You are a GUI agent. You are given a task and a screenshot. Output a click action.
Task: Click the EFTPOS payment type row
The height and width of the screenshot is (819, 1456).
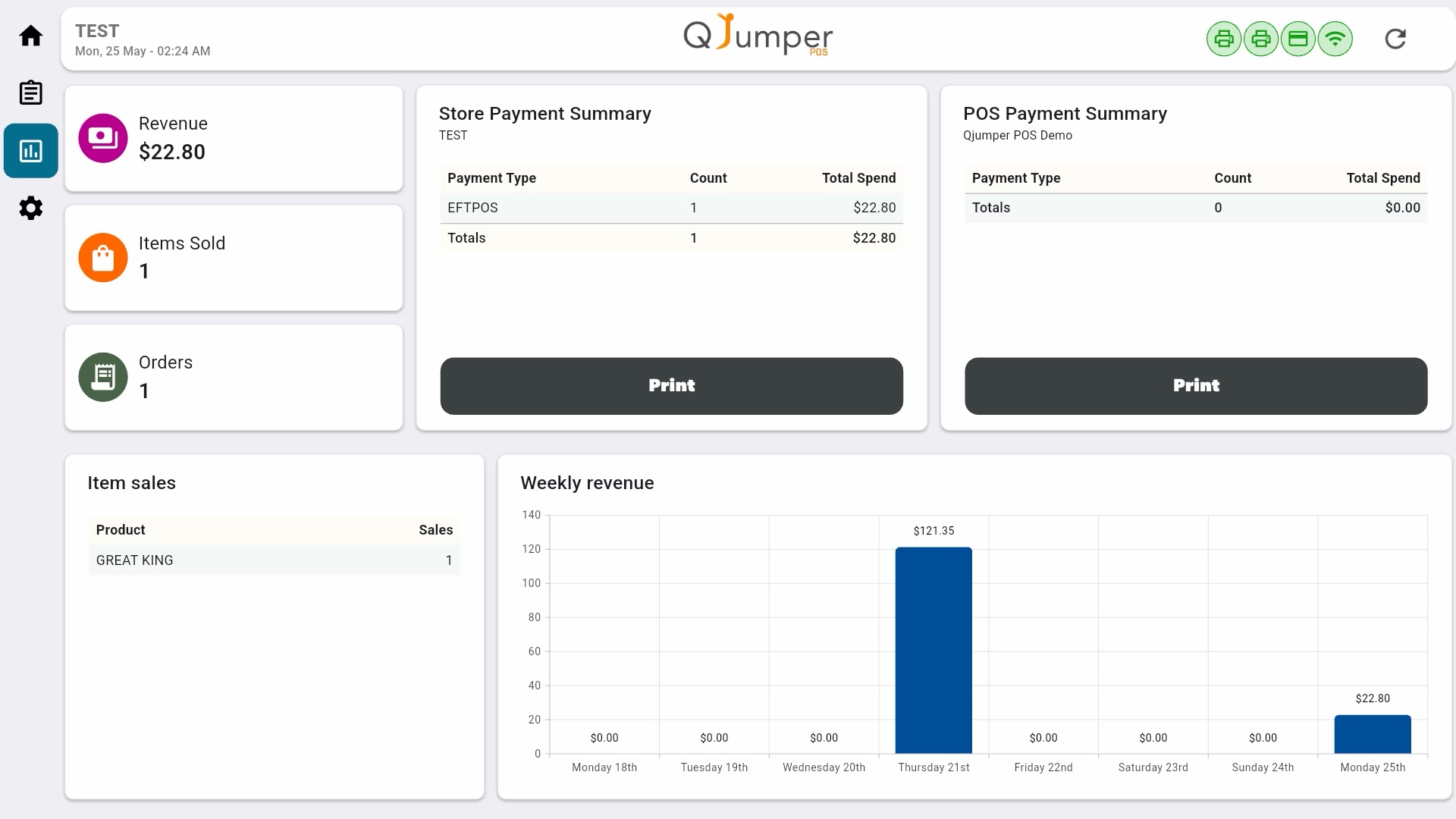tap(672, 208)
